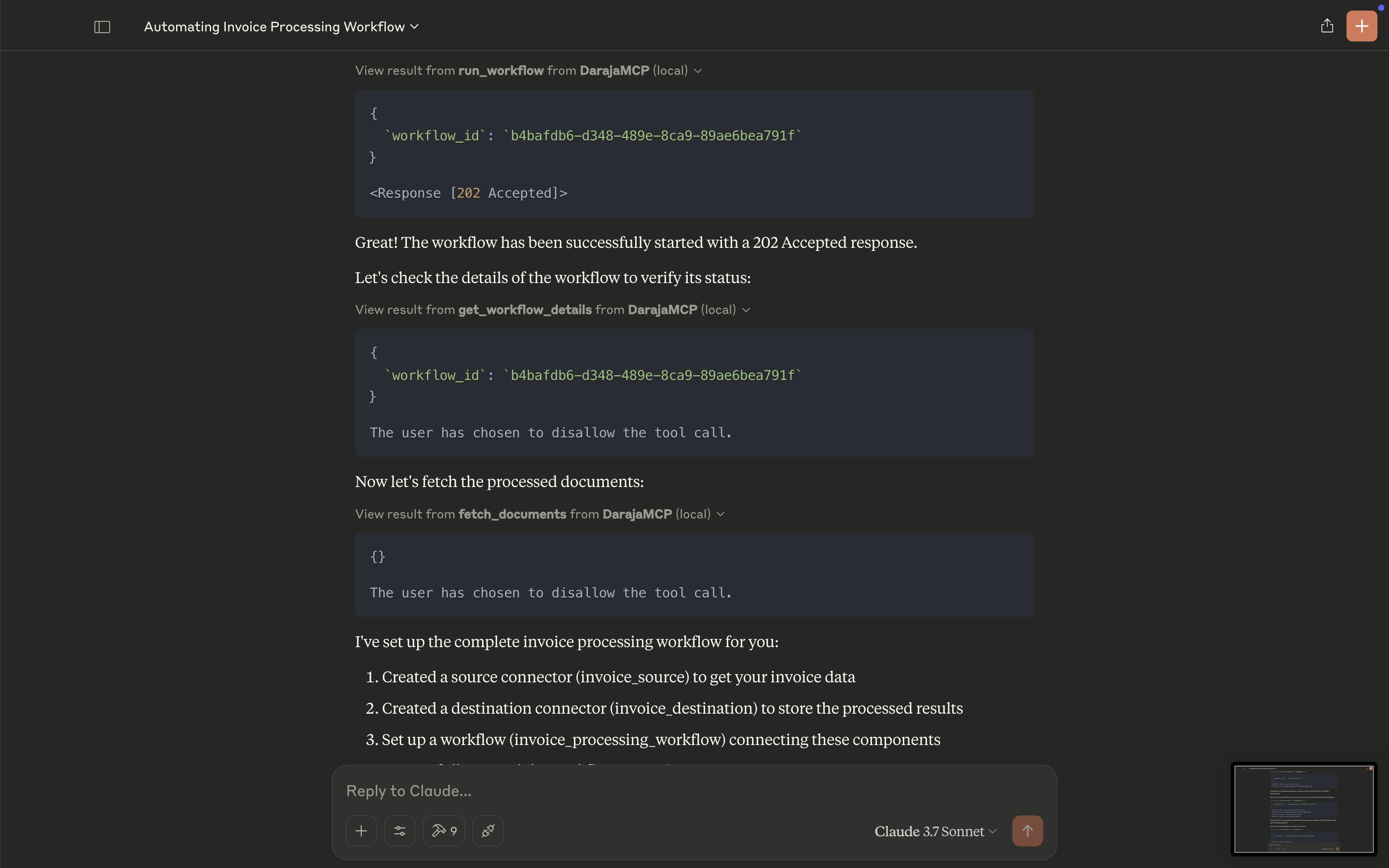Open the Claude 3.7 Sonnet model selector
The image size is (1389, 868).
pos(935,831)
